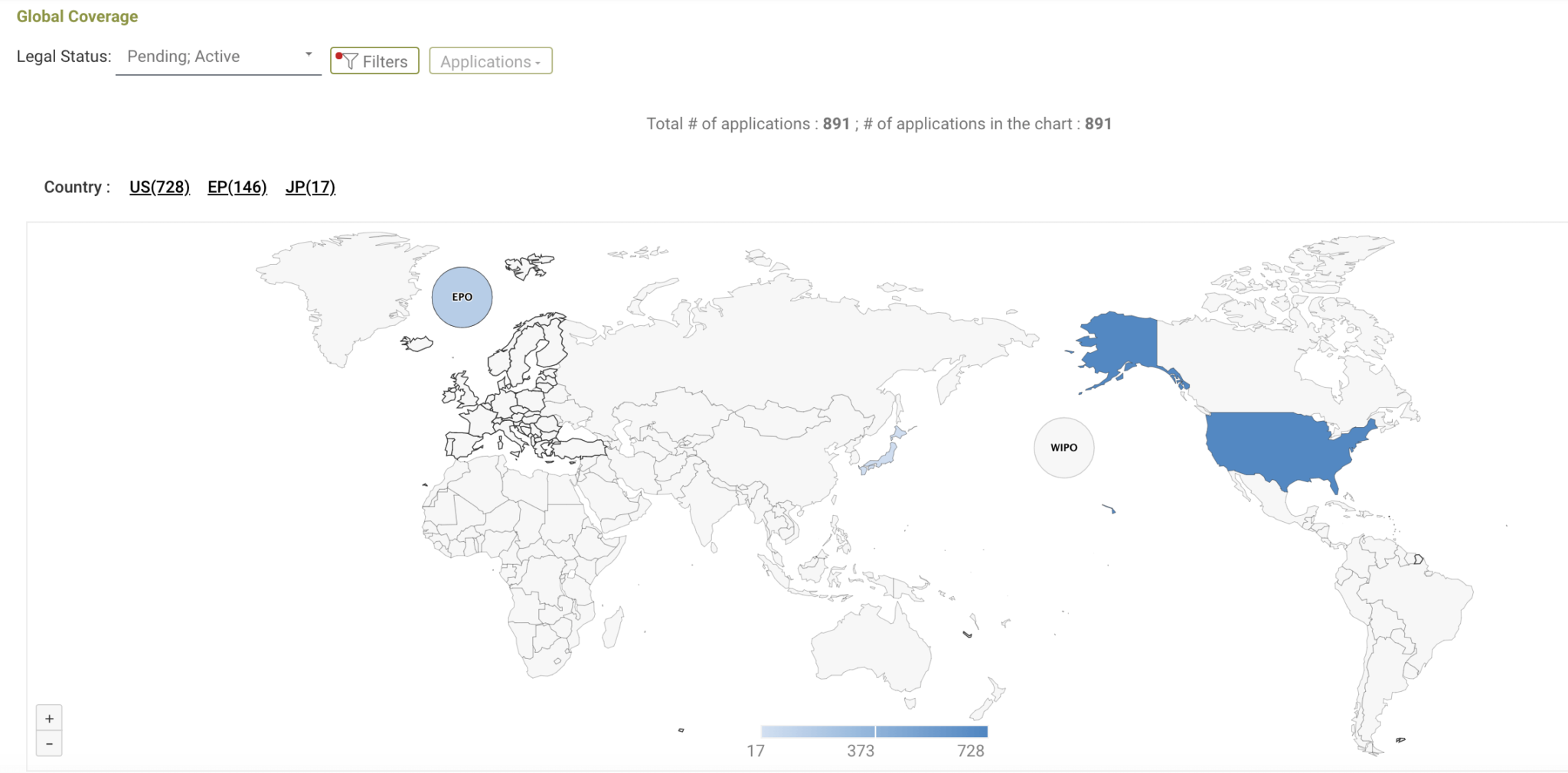The width and height of the screenshot is (1568, 773).
Task: Click the legend value 728
Action: [971, 751]
